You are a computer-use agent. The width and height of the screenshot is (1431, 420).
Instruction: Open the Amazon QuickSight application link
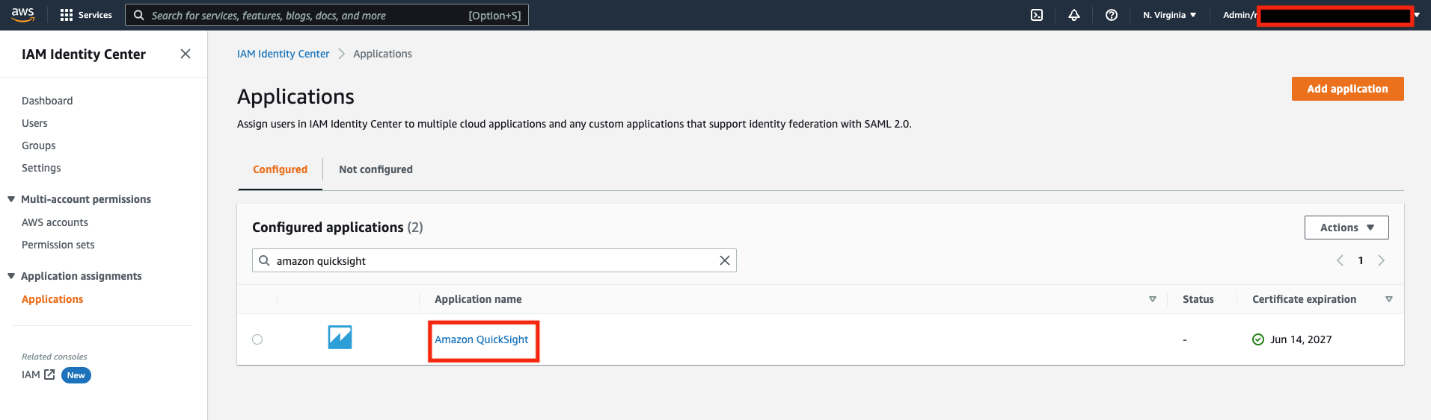(481, 340)
